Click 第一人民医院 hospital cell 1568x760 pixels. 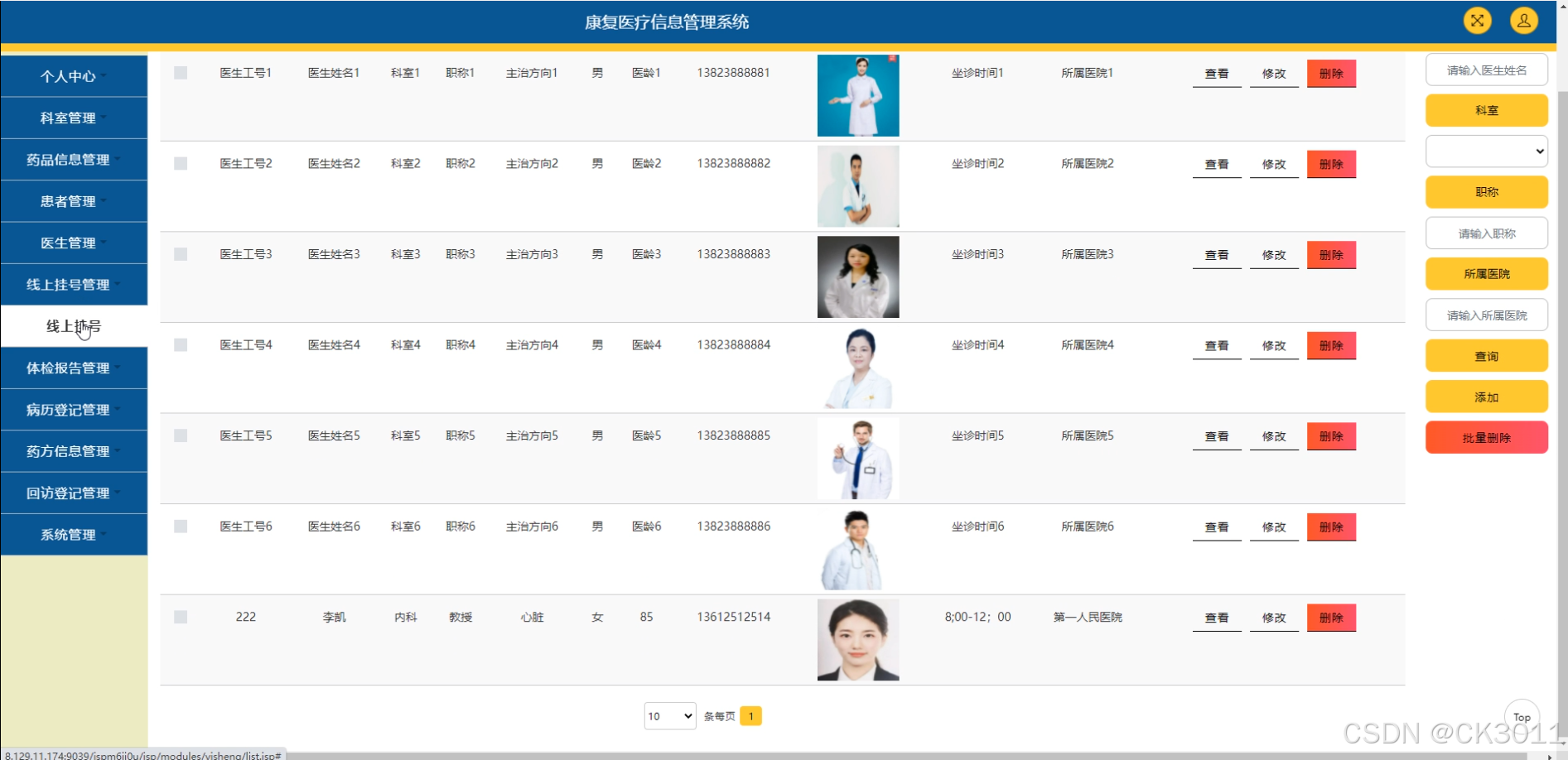[x=1088, y=617]
